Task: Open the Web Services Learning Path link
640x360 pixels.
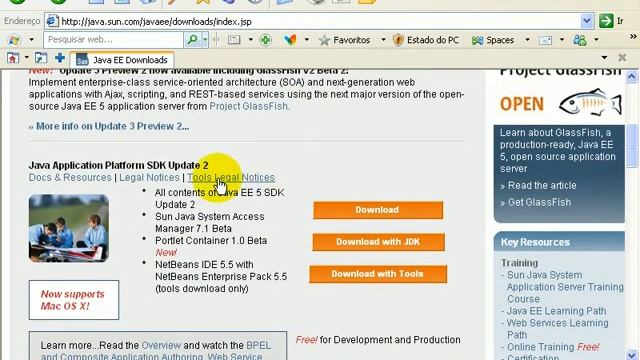Action: (557, 329)
